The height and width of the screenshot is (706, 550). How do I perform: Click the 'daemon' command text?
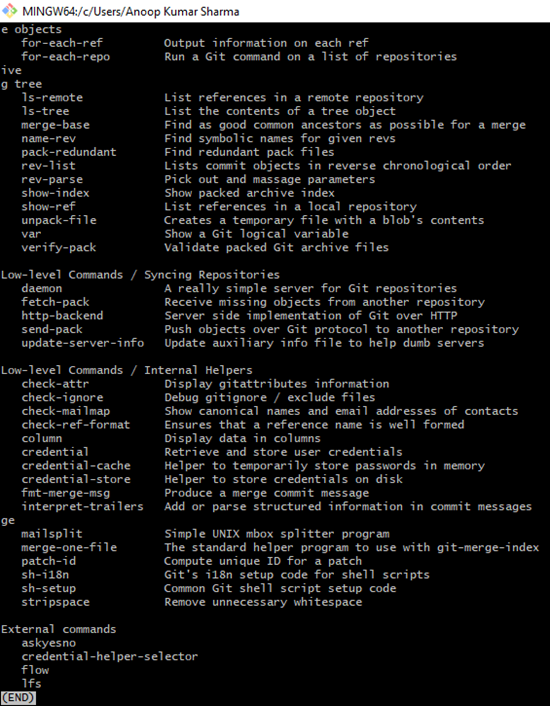[x=42, y=288]
